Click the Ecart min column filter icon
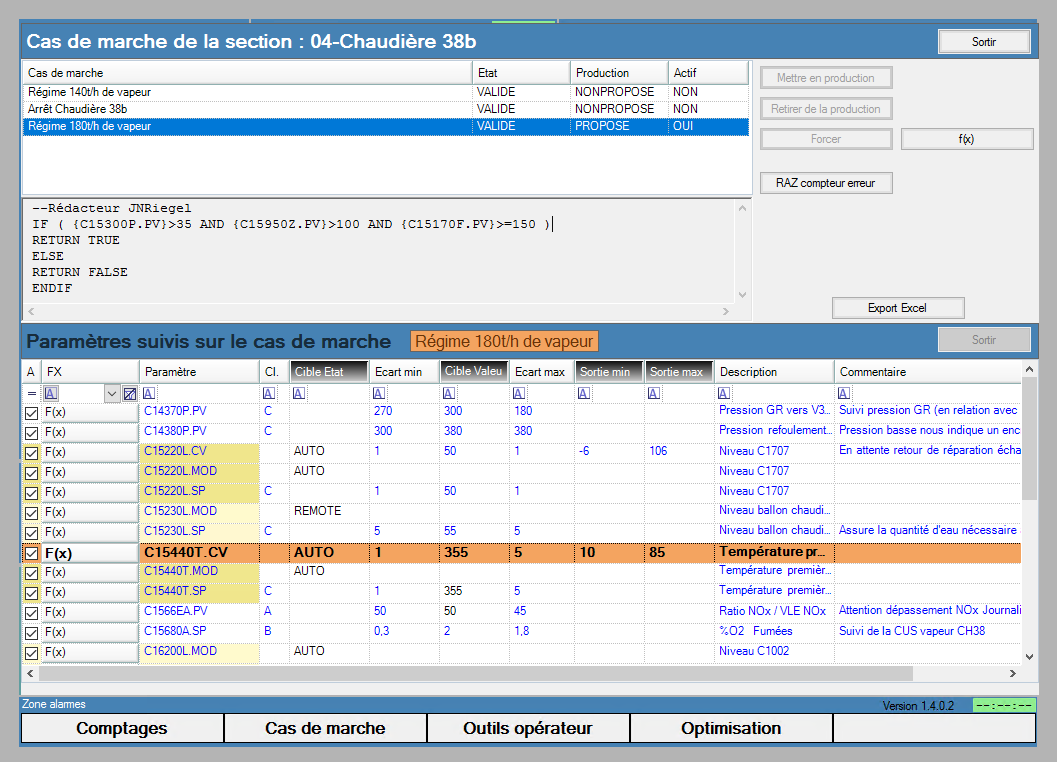The image size is (1057, 762). point(379,393)
